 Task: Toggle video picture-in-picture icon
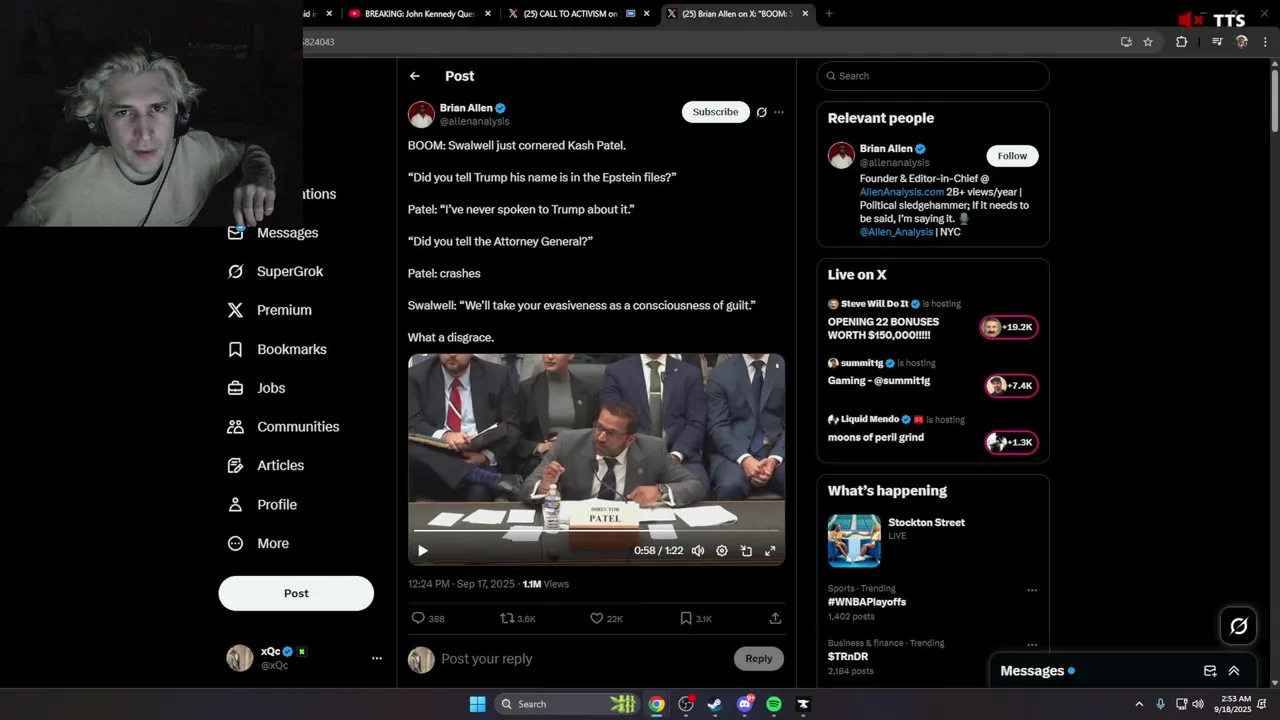coord(746,551)
